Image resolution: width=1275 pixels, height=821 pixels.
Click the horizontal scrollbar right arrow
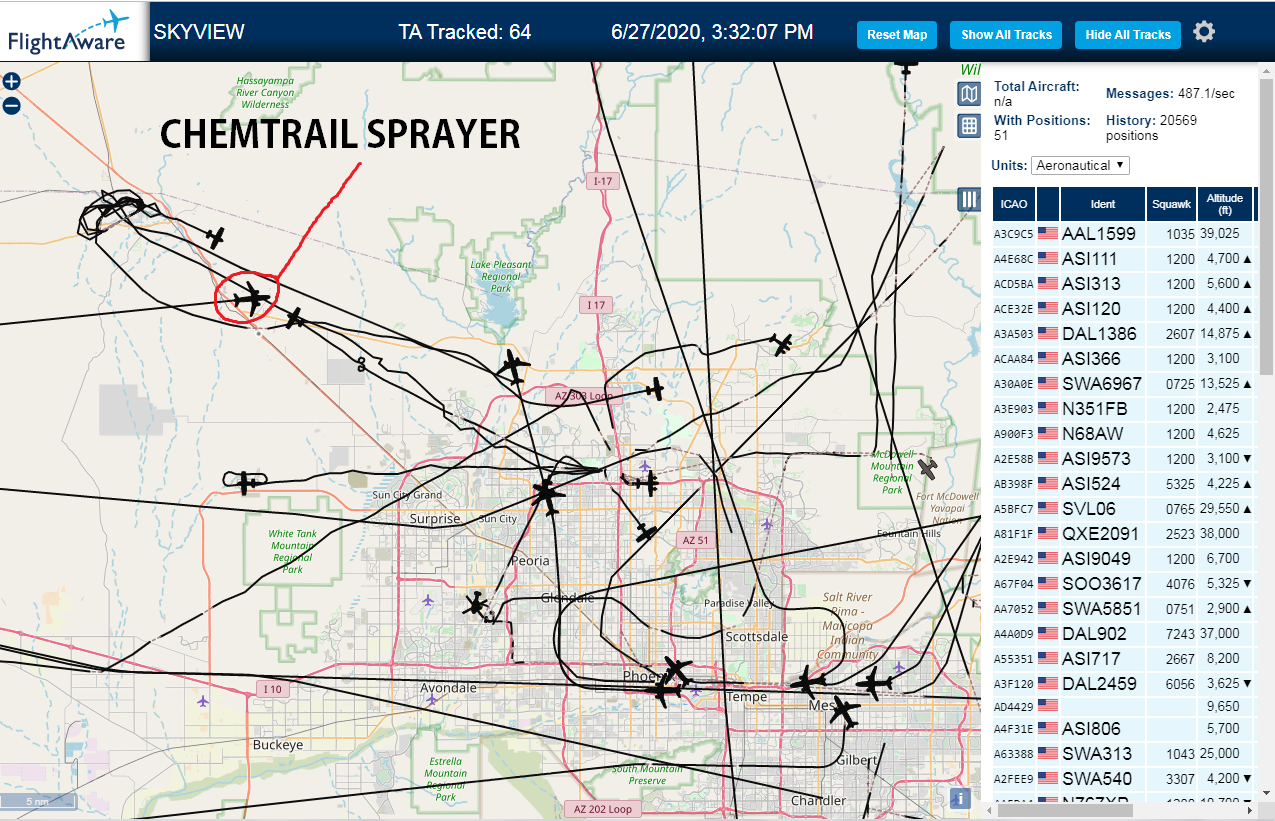coord(1252,812)
